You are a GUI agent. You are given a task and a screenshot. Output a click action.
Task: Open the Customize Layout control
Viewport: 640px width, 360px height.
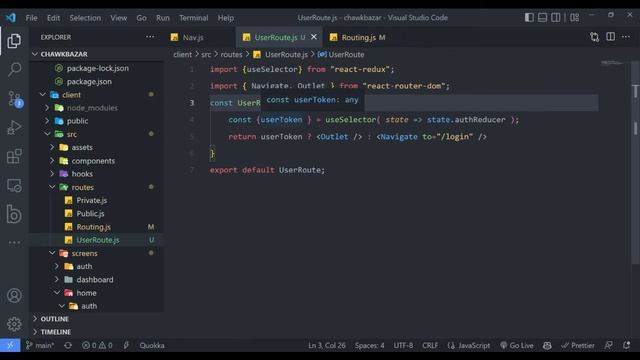click(x=574, y=18)
